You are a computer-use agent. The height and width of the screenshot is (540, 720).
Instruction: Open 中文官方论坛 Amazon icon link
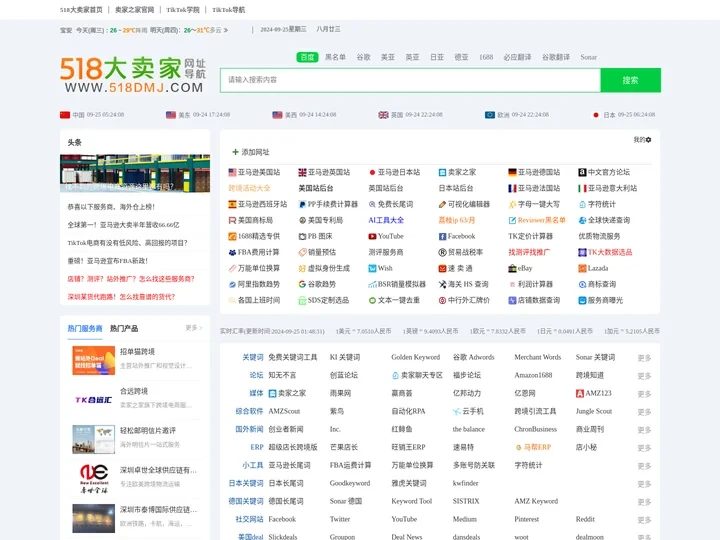(x=604, y=172)
